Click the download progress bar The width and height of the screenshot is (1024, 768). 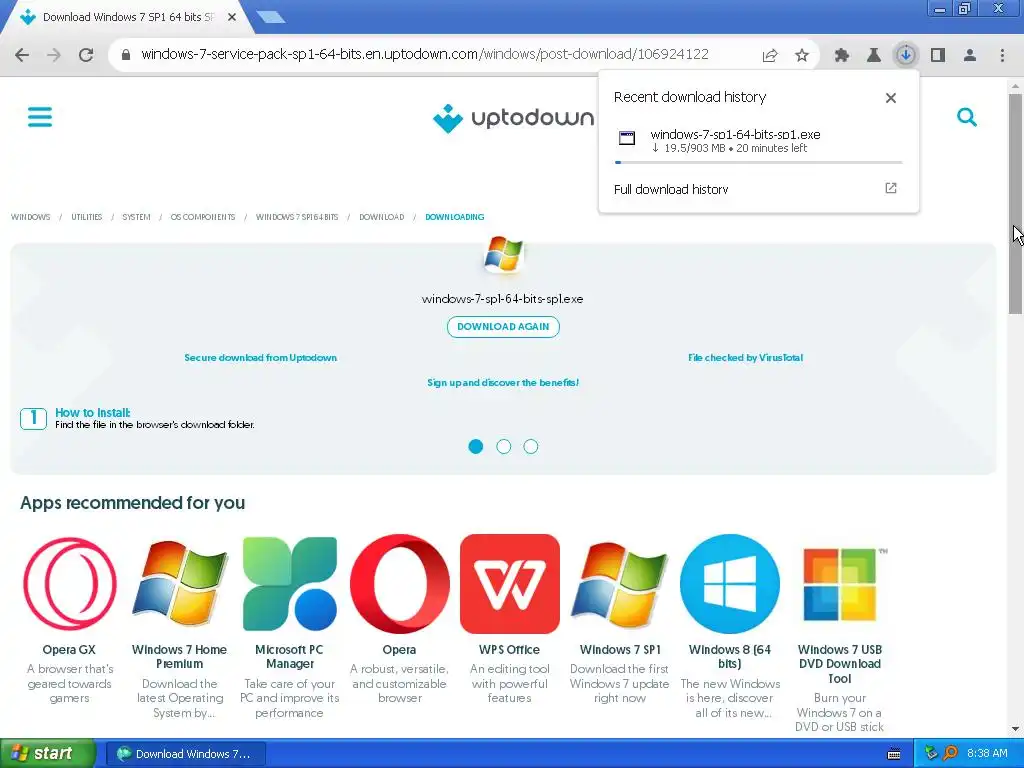[x=759, y=162]
